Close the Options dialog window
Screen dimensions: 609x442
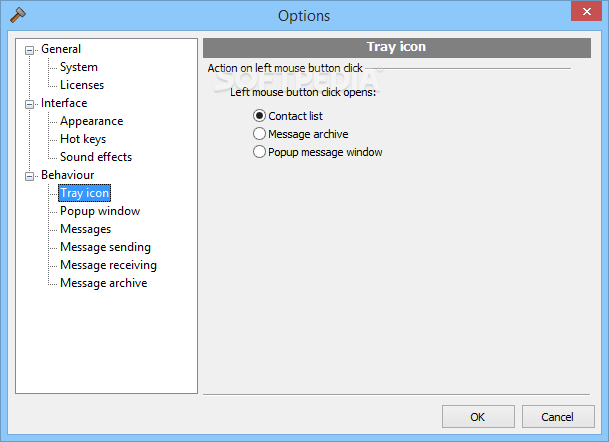point(586,11)
